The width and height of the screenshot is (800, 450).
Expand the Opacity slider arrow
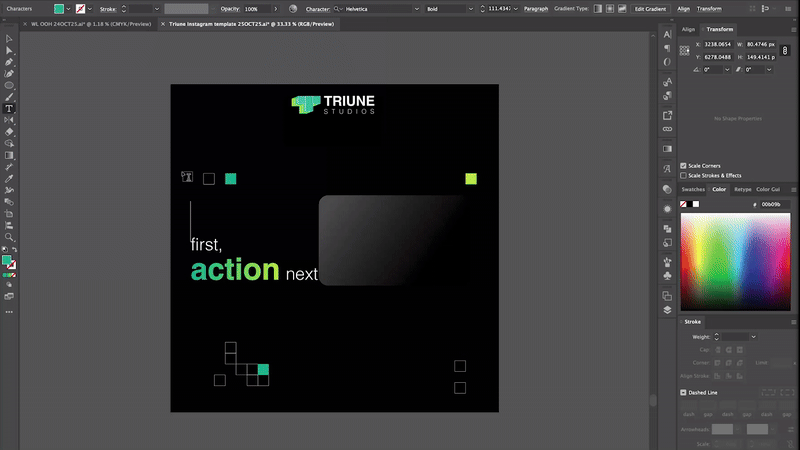click(x=276, y=9)
